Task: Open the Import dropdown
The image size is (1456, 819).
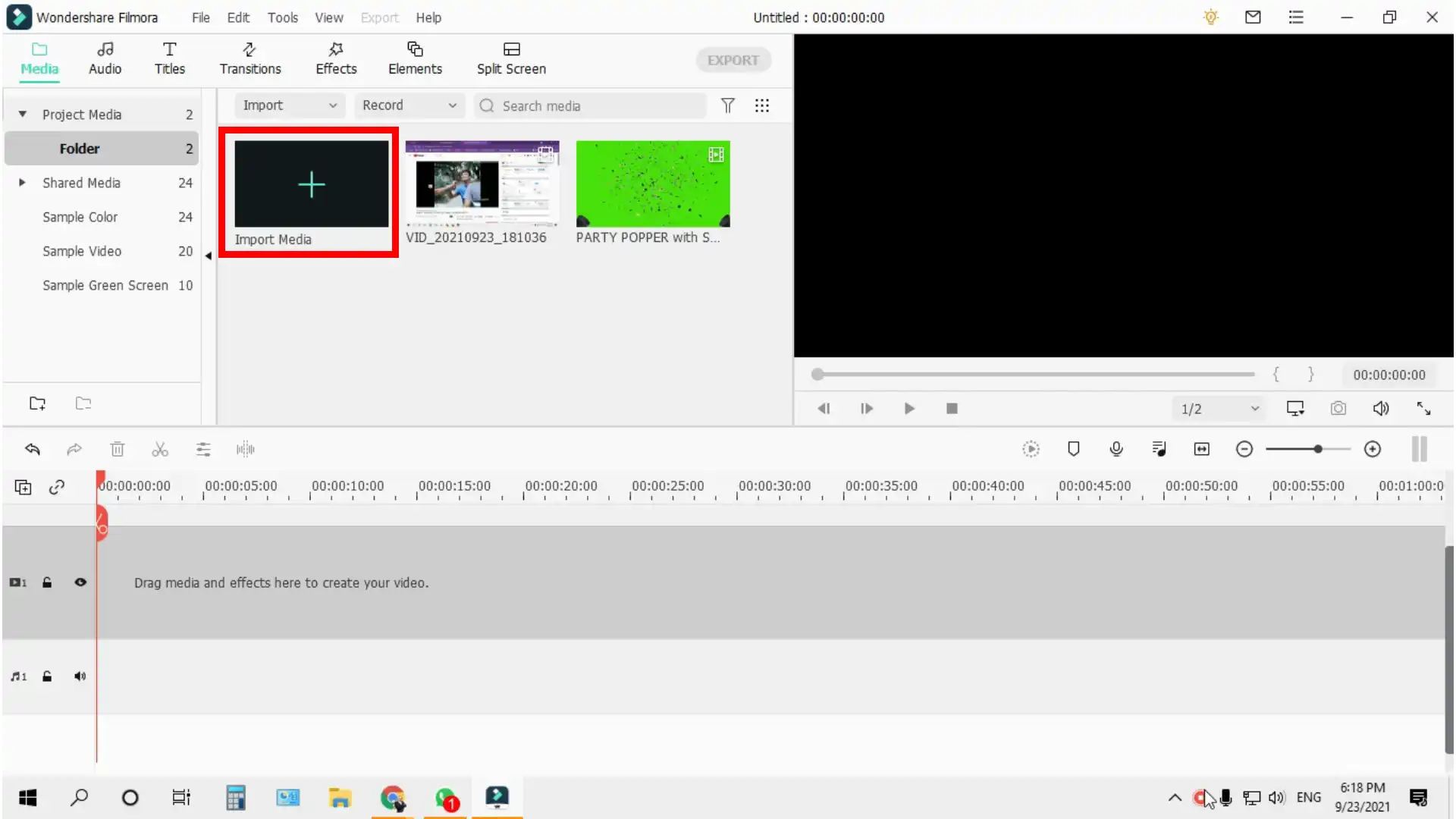Action: point(289,105)
